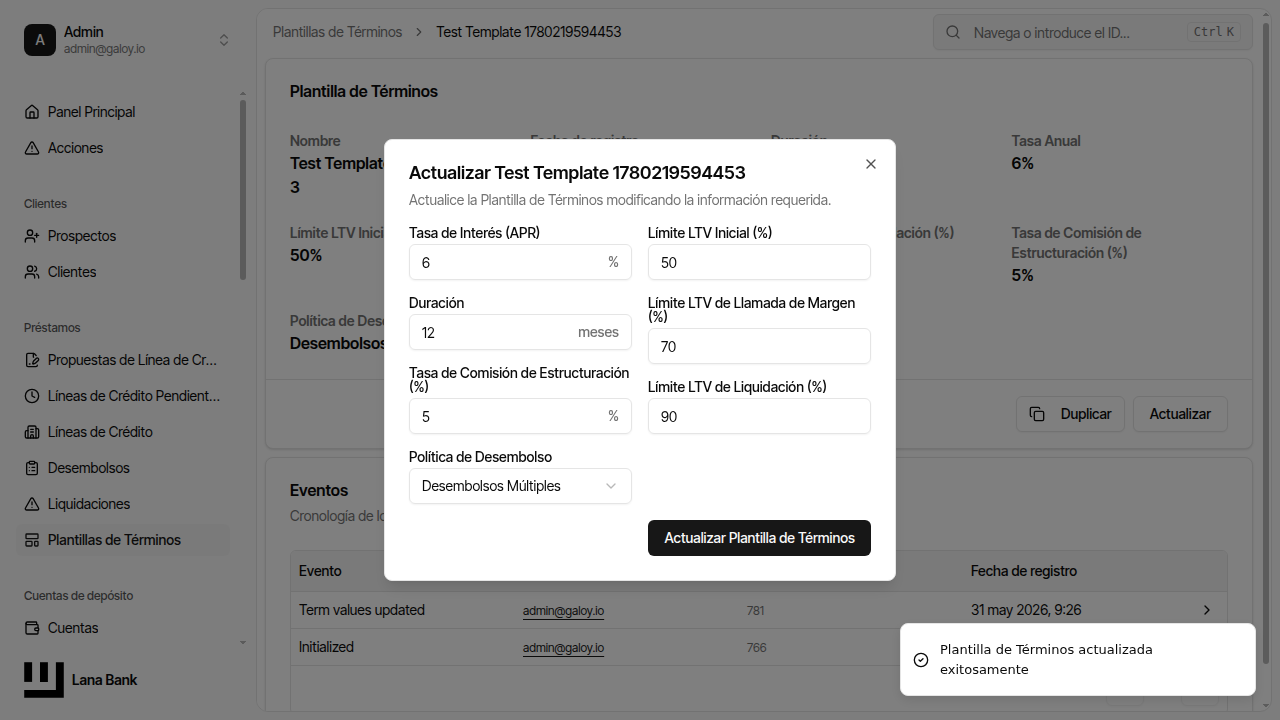1280x720 pixels.
Task: Click the Acciones warning triangle icon
Action: click(x=32, y=148)
